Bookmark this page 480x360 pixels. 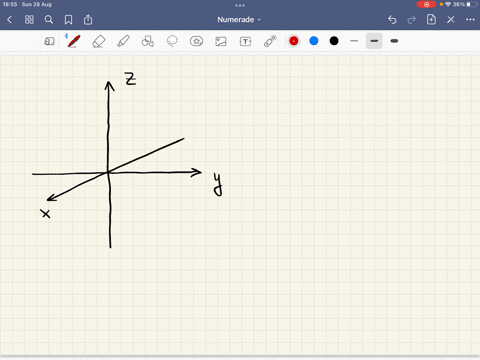pyautogui.click(x=68, y=20)
